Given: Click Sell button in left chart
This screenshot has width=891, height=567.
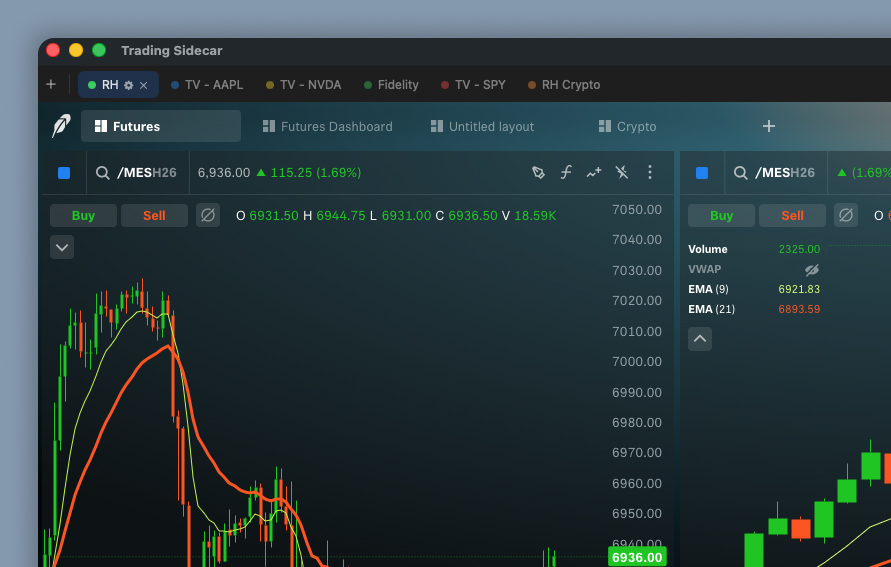Looking at the screenshot, I should pos(155,216).
